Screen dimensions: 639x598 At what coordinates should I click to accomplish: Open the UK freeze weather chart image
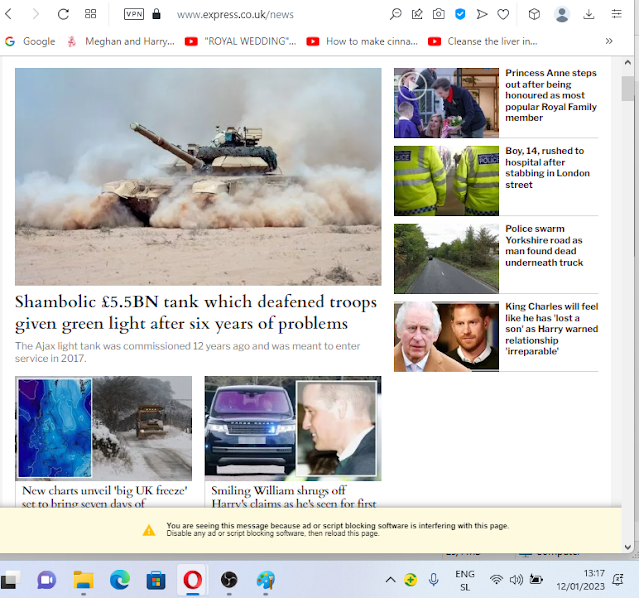104,428
